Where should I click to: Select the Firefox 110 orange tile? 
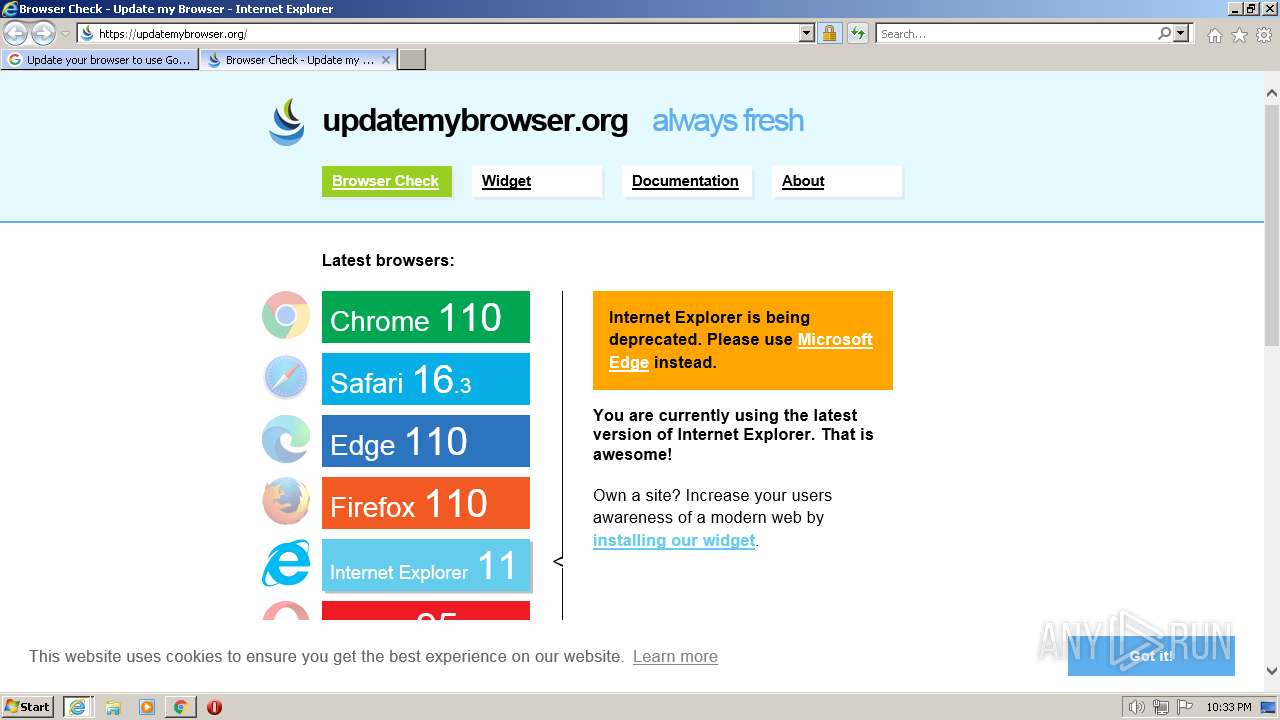coord(426,503)
